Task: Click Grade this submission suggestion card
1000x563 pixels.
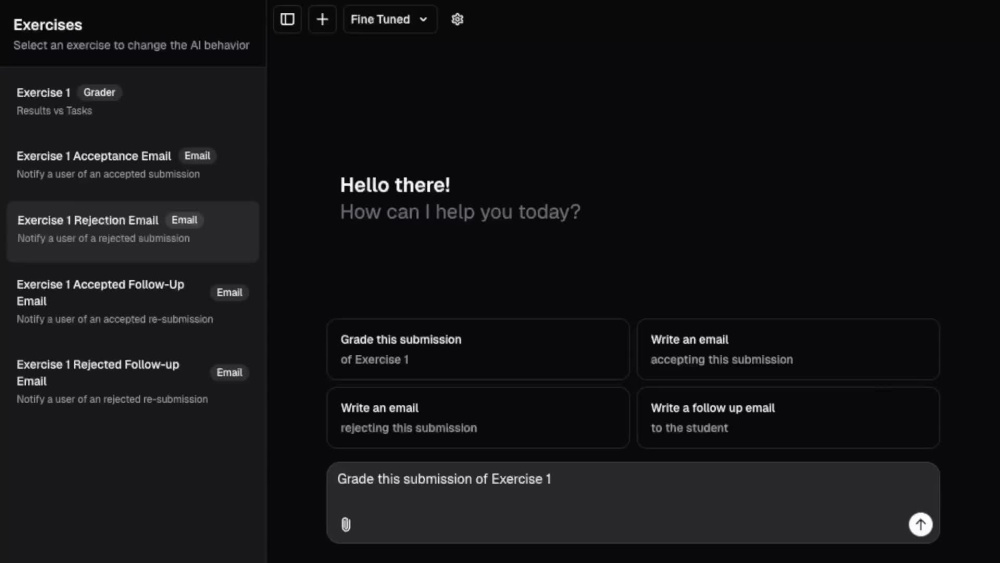Action: point(478,349)
